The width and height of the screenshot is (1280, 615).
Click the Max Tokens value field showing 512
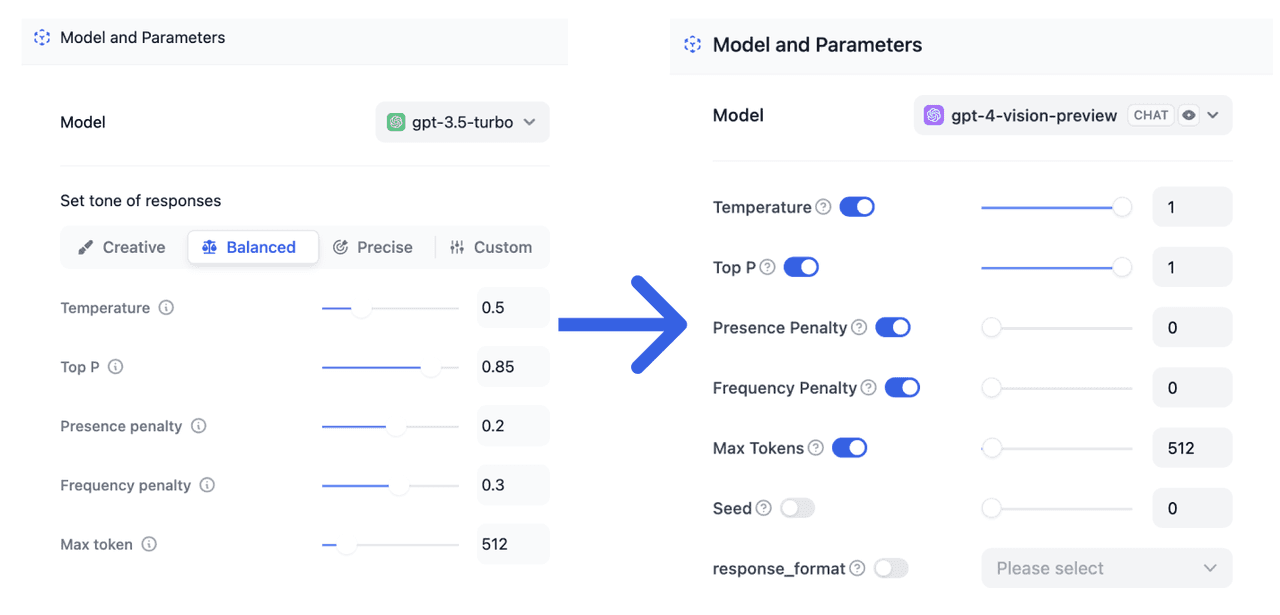[x=1192, y=448]
